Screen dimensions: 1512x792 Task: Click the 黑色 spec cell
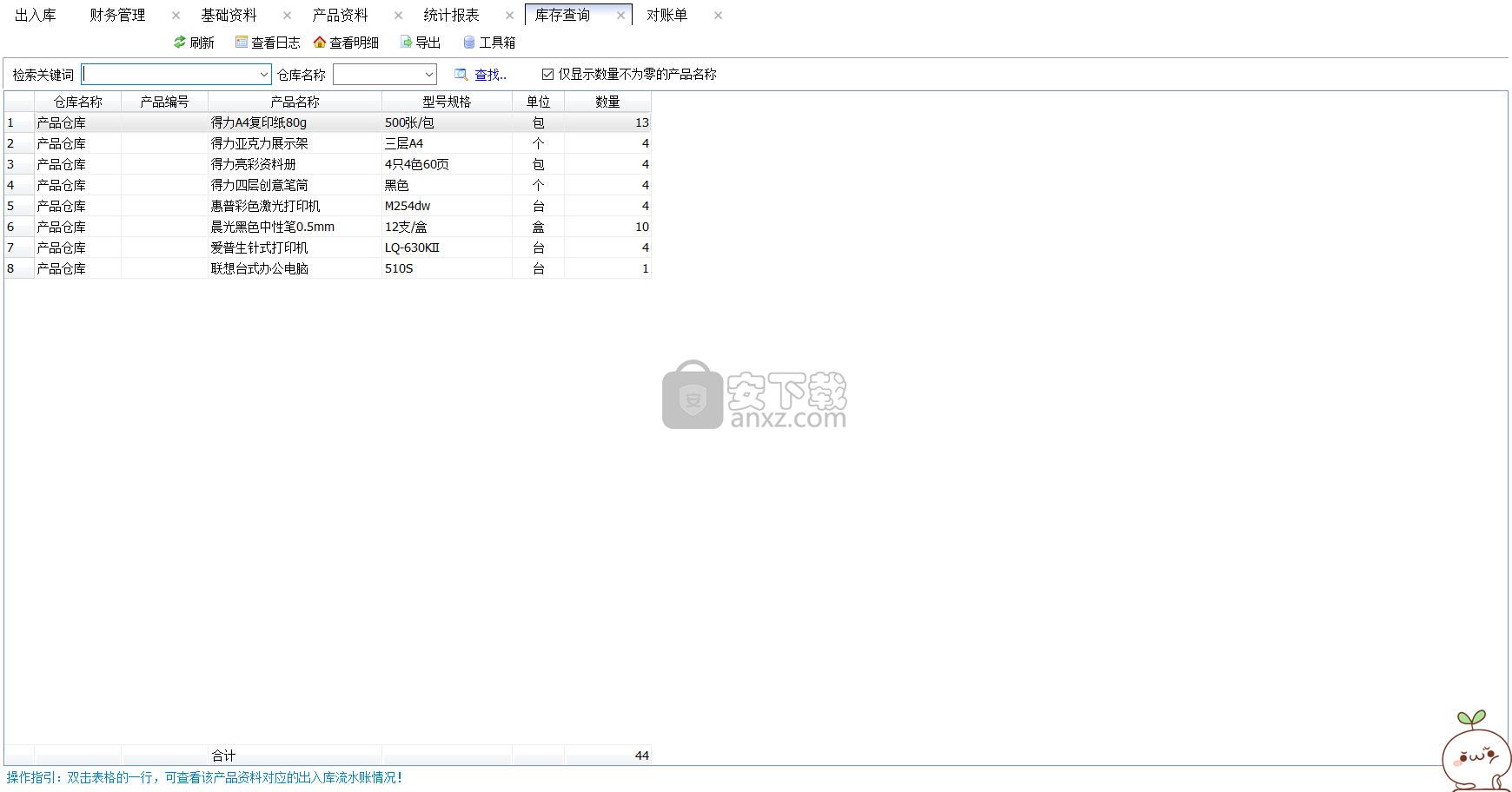[x=447, y=185]
